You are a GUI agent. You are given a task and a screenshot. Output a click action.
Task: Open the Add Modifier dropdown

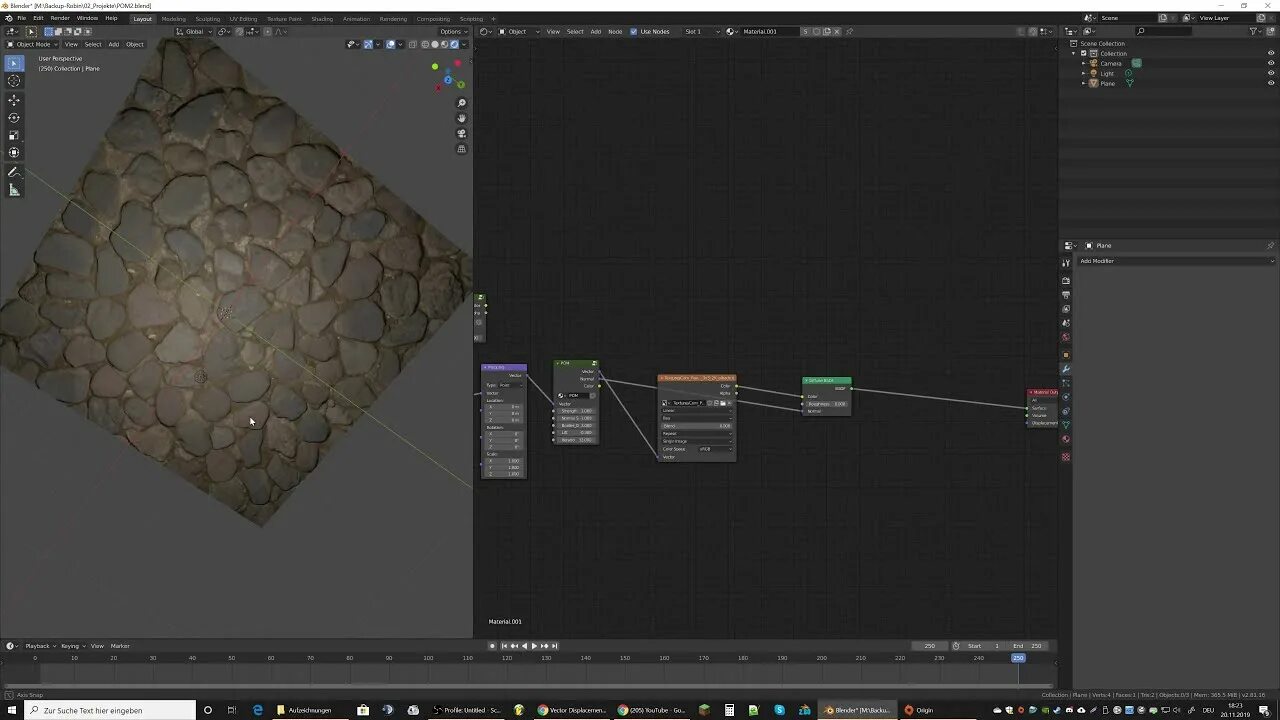click(x=1176, y=261)
